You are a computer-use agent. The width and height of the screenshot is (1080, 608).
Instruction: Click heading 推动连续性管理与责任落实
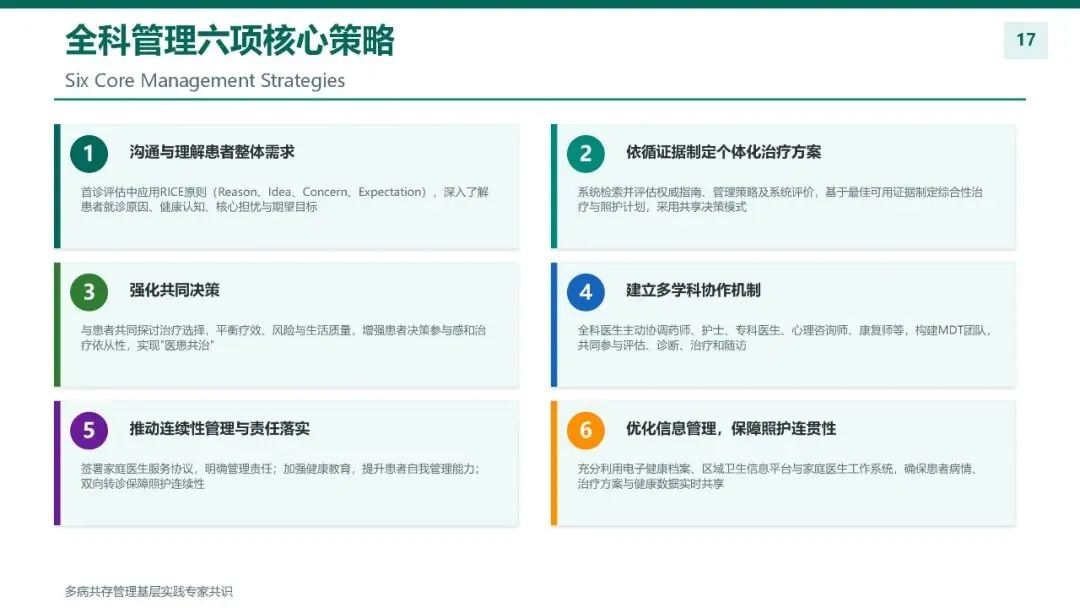220,428
